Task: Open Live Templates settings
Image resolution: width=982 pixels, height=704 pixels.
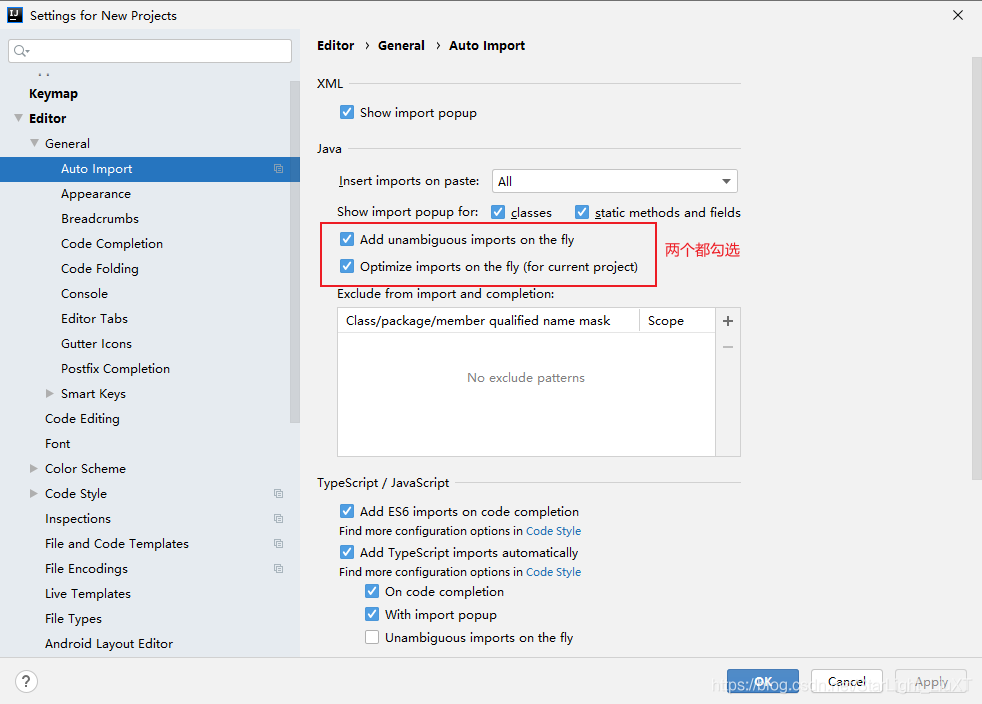Action: pyautogui.click(x=88, y=594)
